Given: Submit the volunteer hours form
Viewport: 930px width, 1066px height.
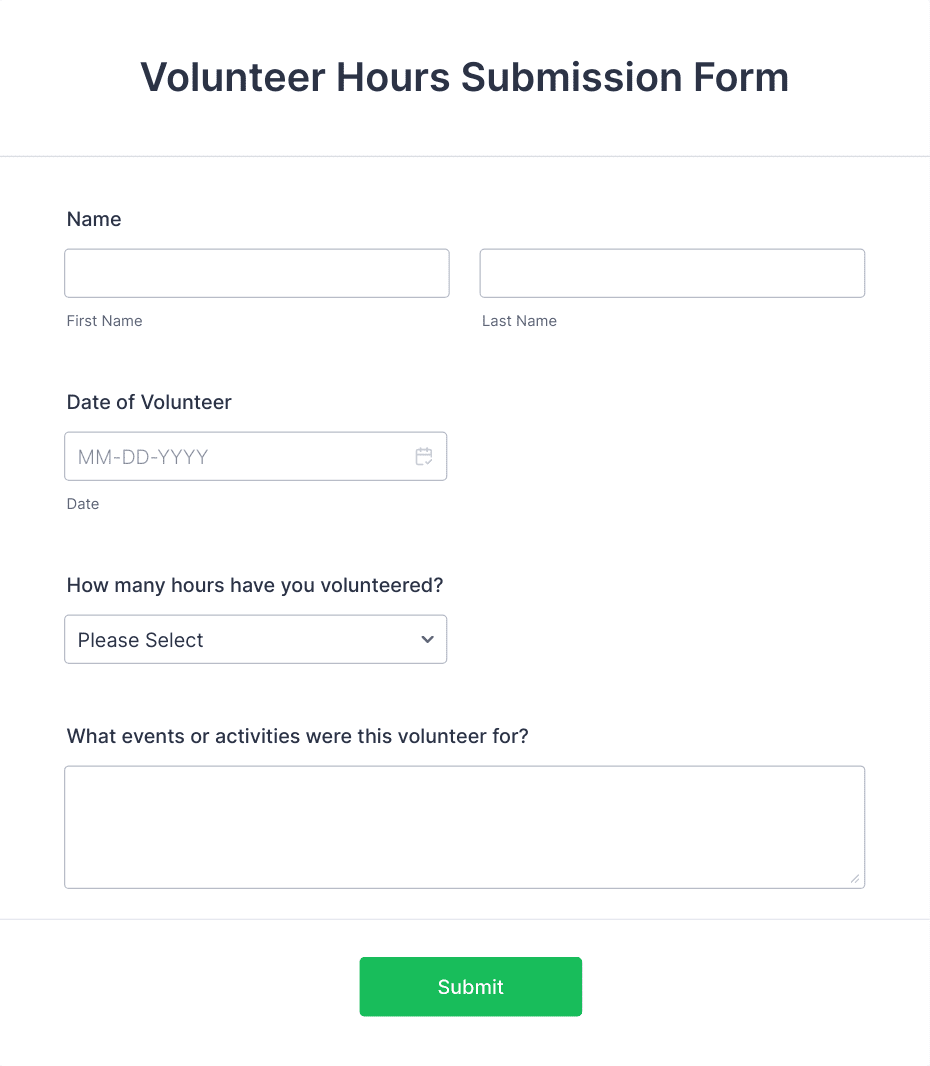Looking at the screenshot, I should [x=470, y=987].
